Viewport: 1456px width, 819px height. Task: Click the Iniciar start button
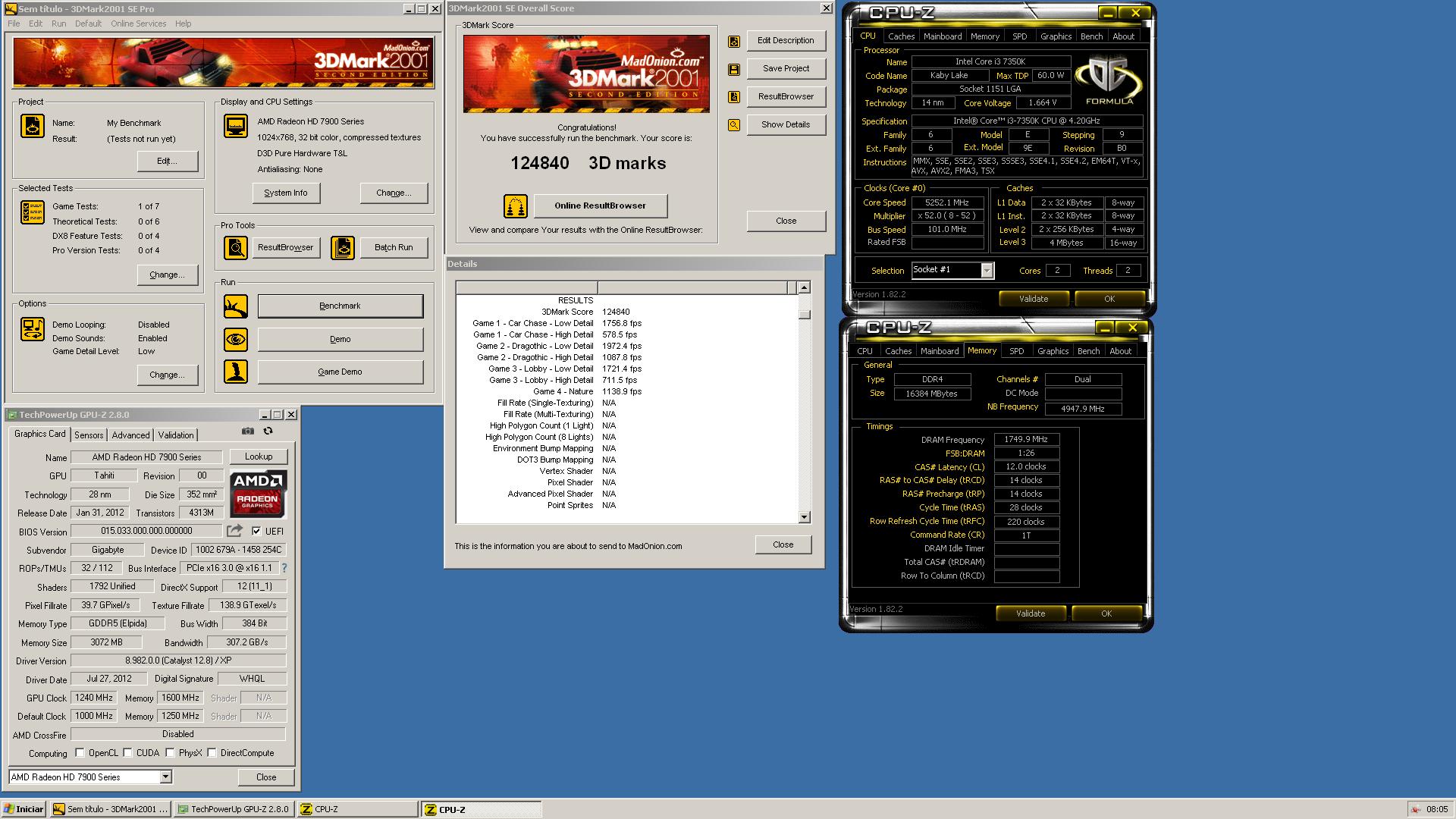(24, 809)
